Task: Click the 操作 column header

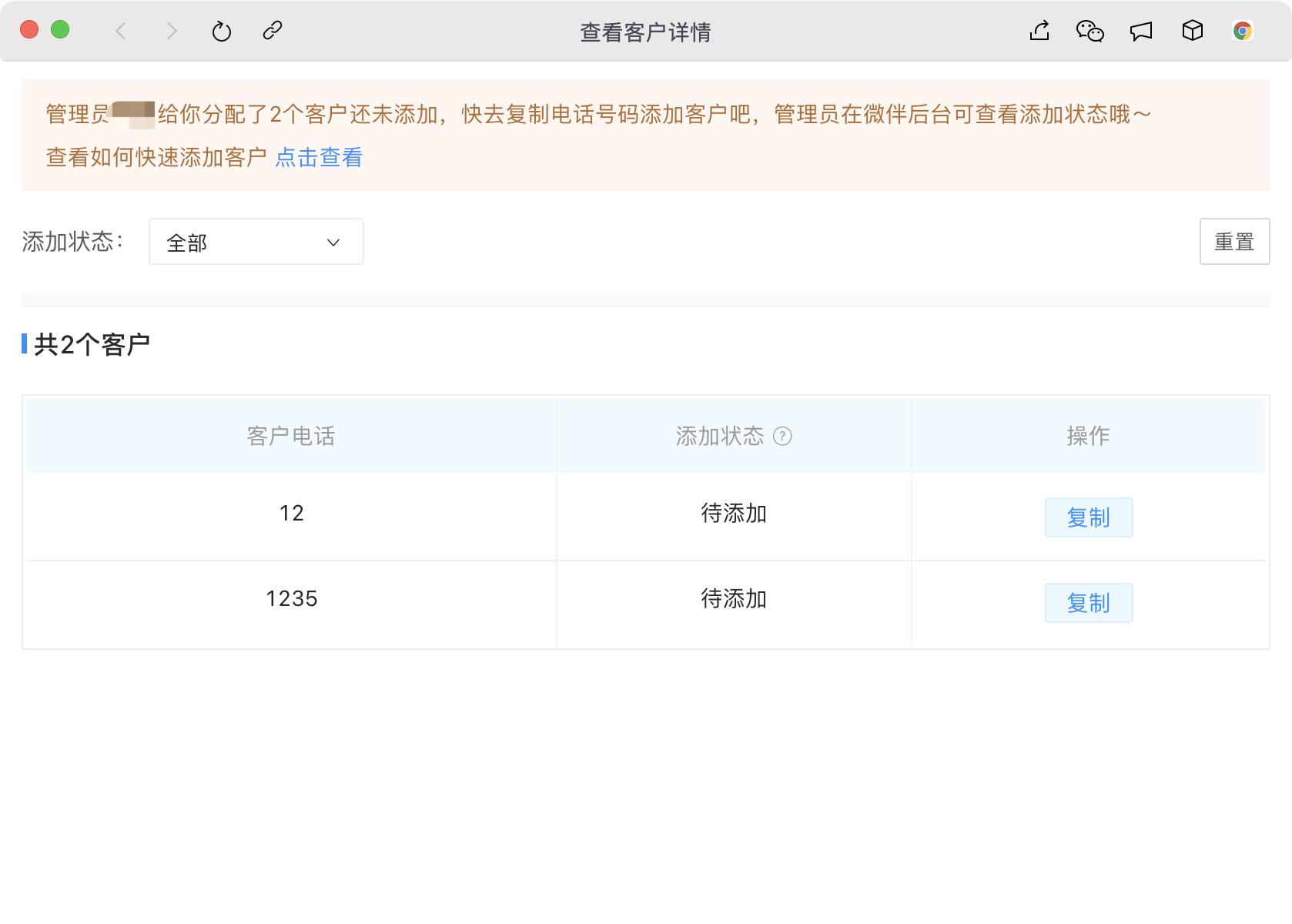Action: pyautogui.click(x=1088, y=437)
